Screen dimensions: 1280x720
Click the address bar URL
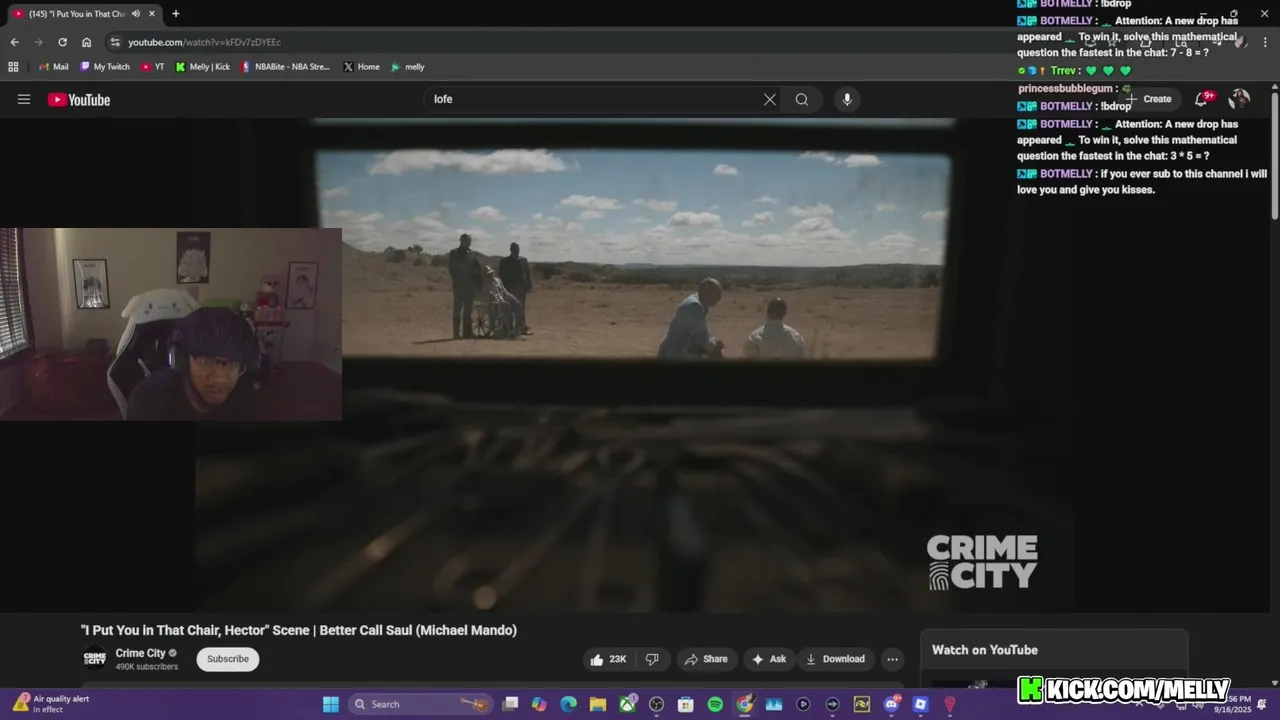[204, 42]
